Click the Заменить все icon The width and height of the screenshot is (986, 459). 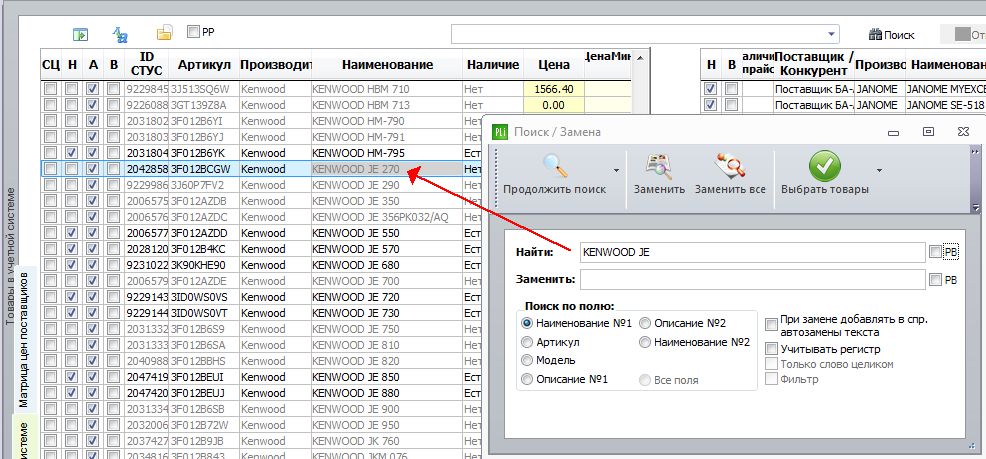(x=730, y=167)
